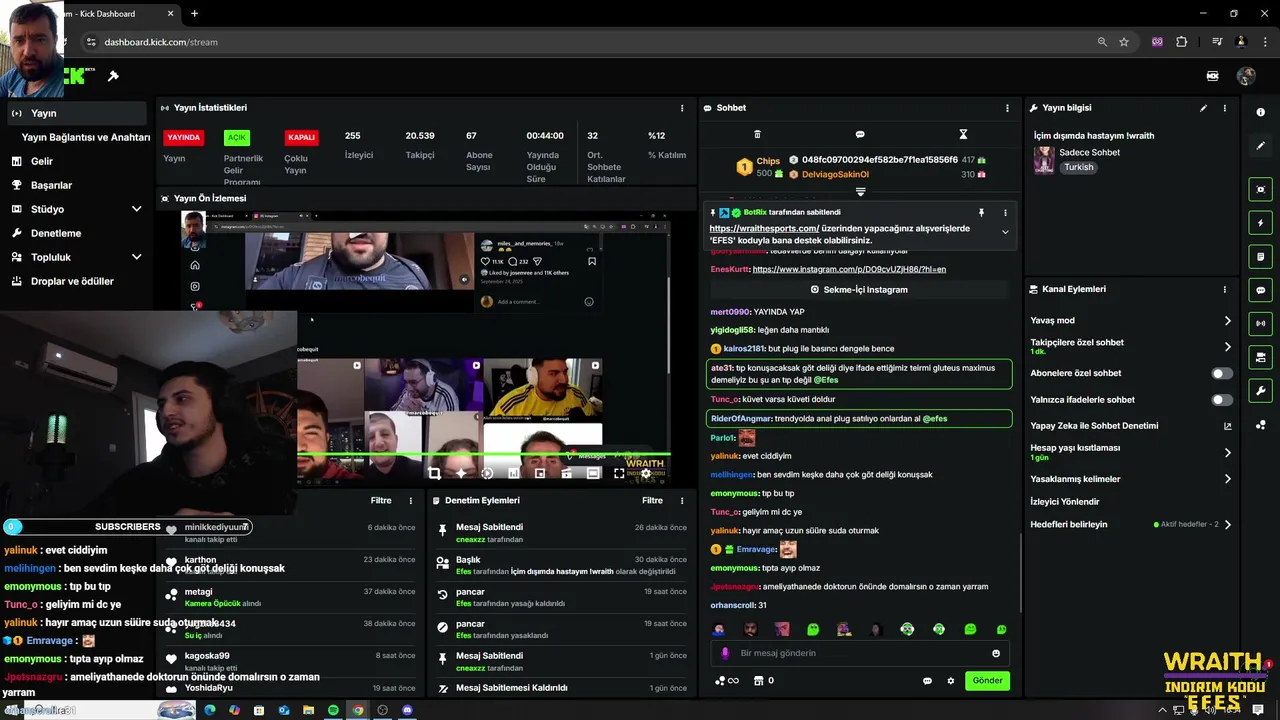Click the dashboard.kick.com/stream address bar
Image resolution: width=1280 pixels, height=720 pixels.
[161, 42]
